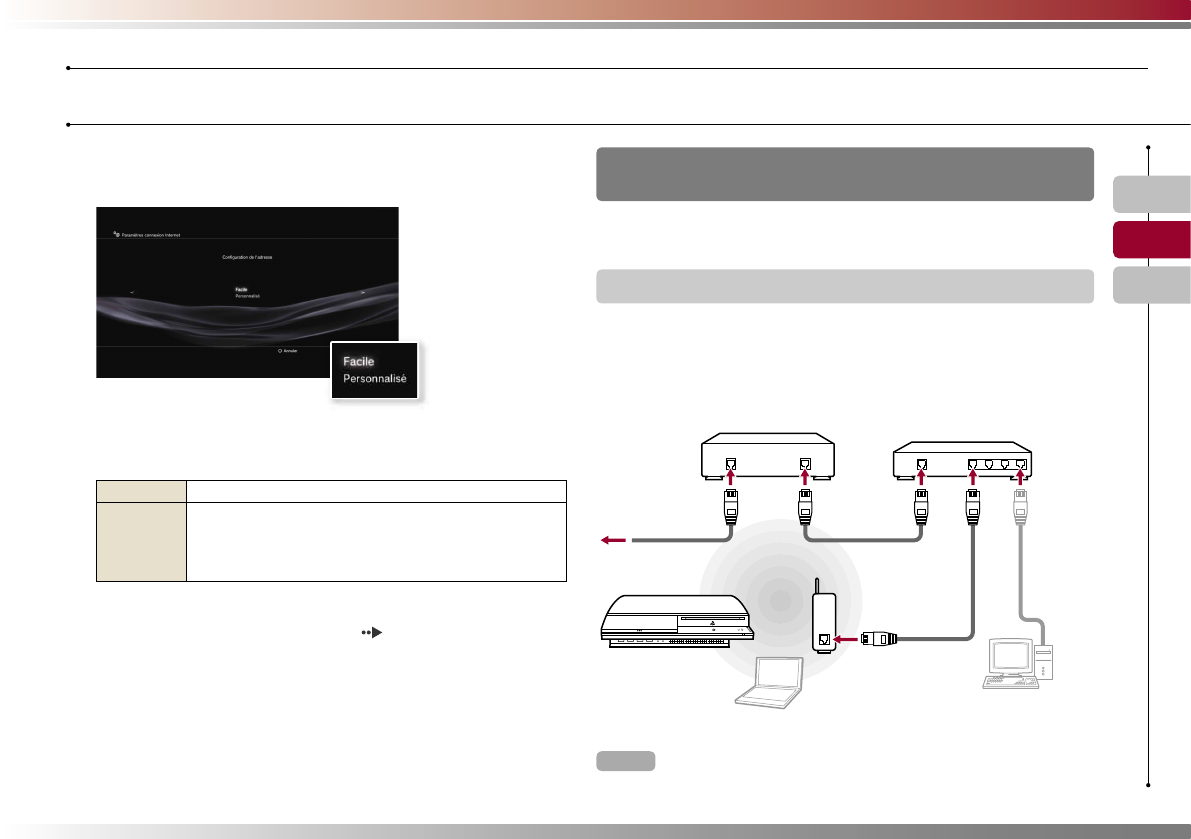Viewport: 1191px width, 839px height.
Task: Click the red arrow pointing to the Internet line
Action: click(614, 540)
